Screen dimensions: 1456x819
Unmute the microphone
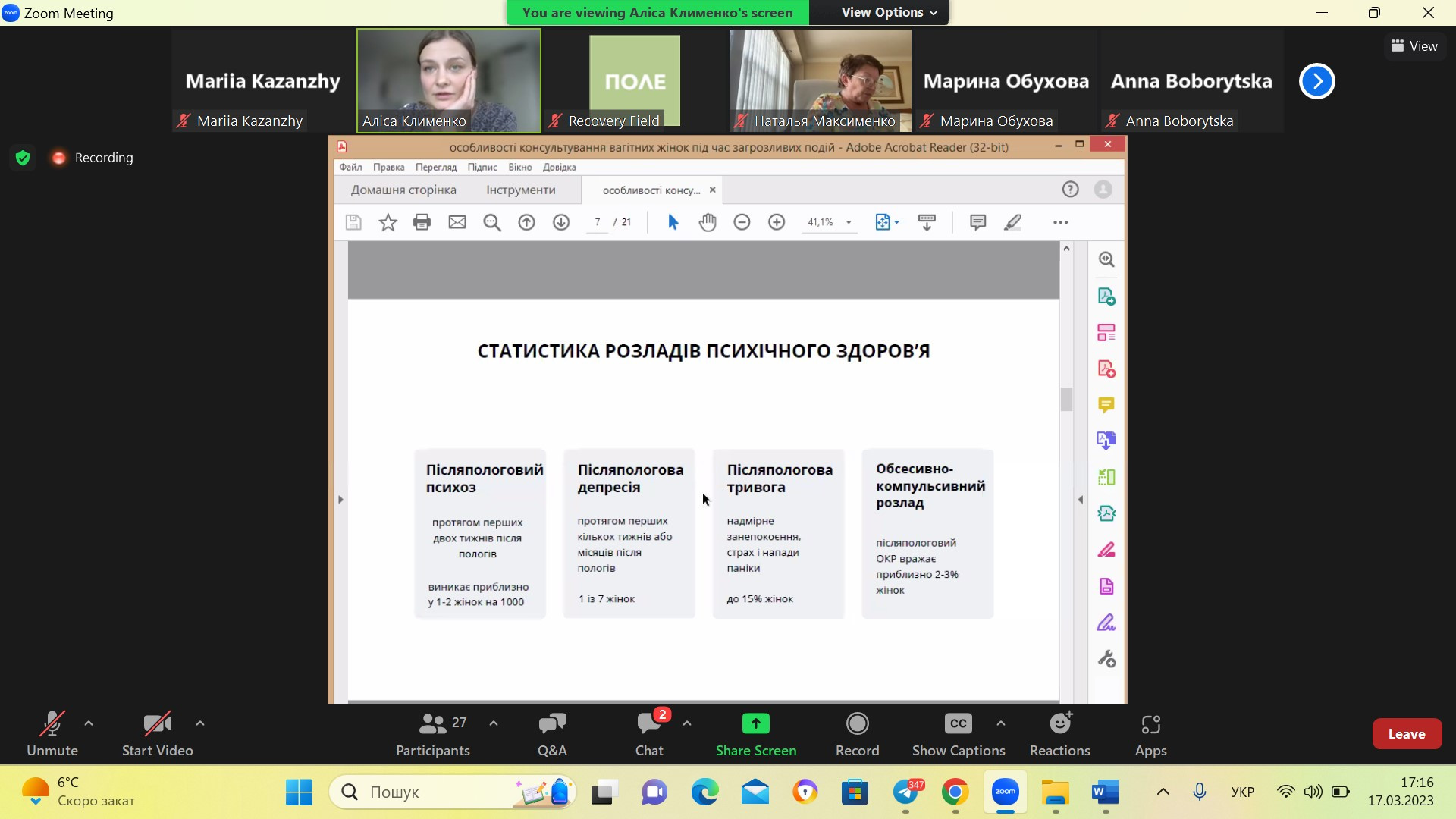(x=52, y=725)
